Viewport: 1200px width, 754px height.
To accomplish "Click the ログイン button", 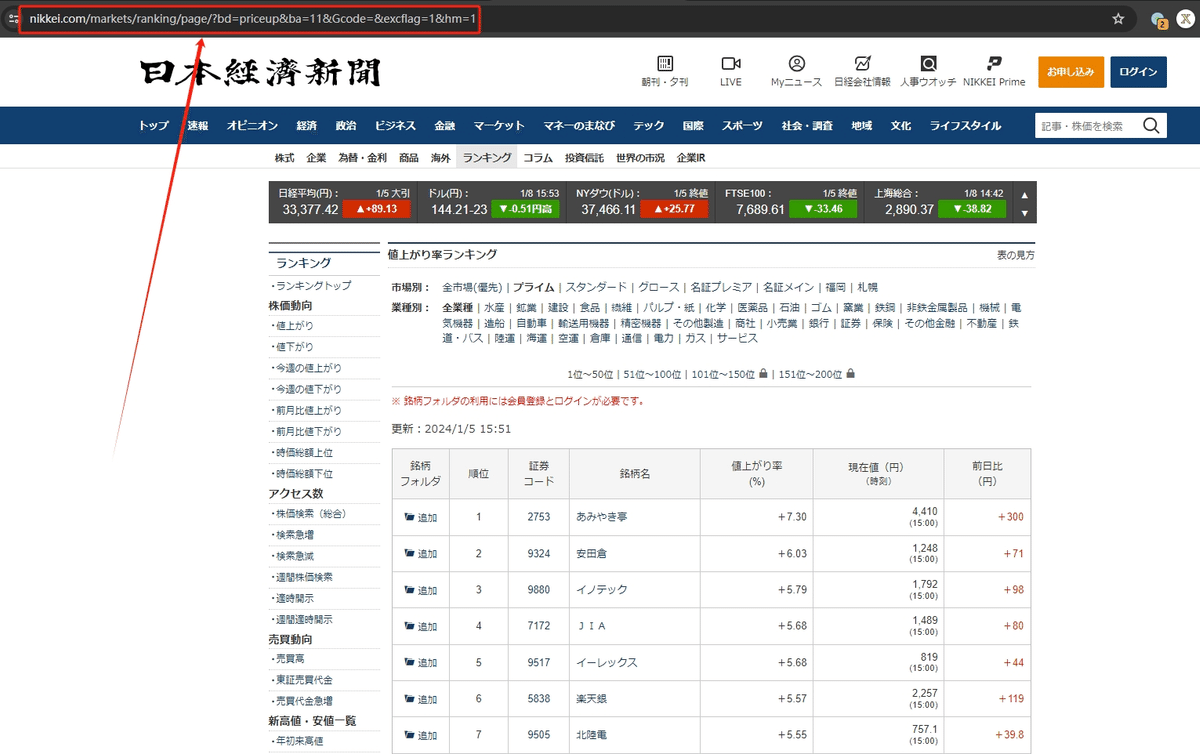I will (1138, 72).
